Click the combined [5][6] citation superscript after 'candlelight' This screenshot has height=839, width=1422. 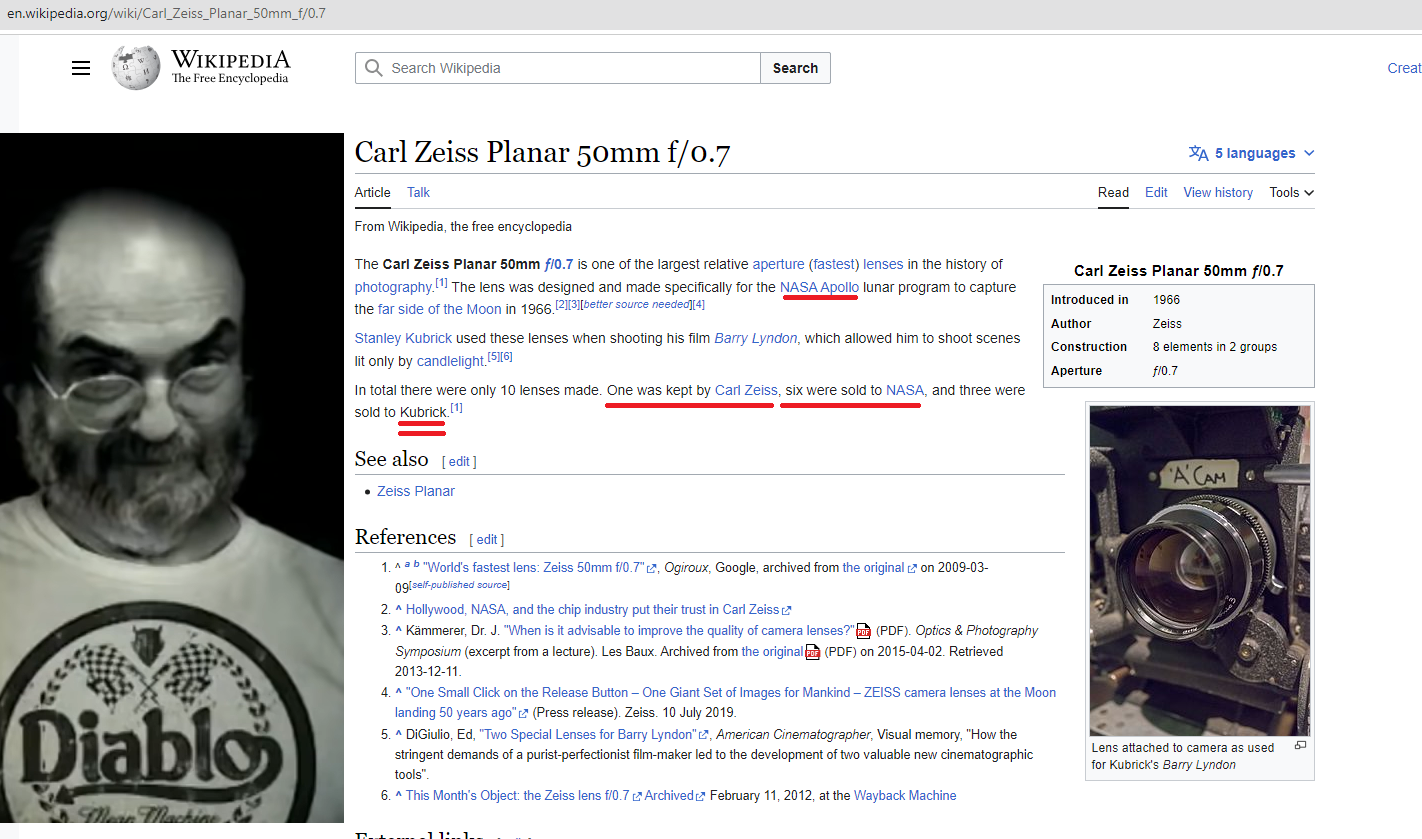pos(500,356)
